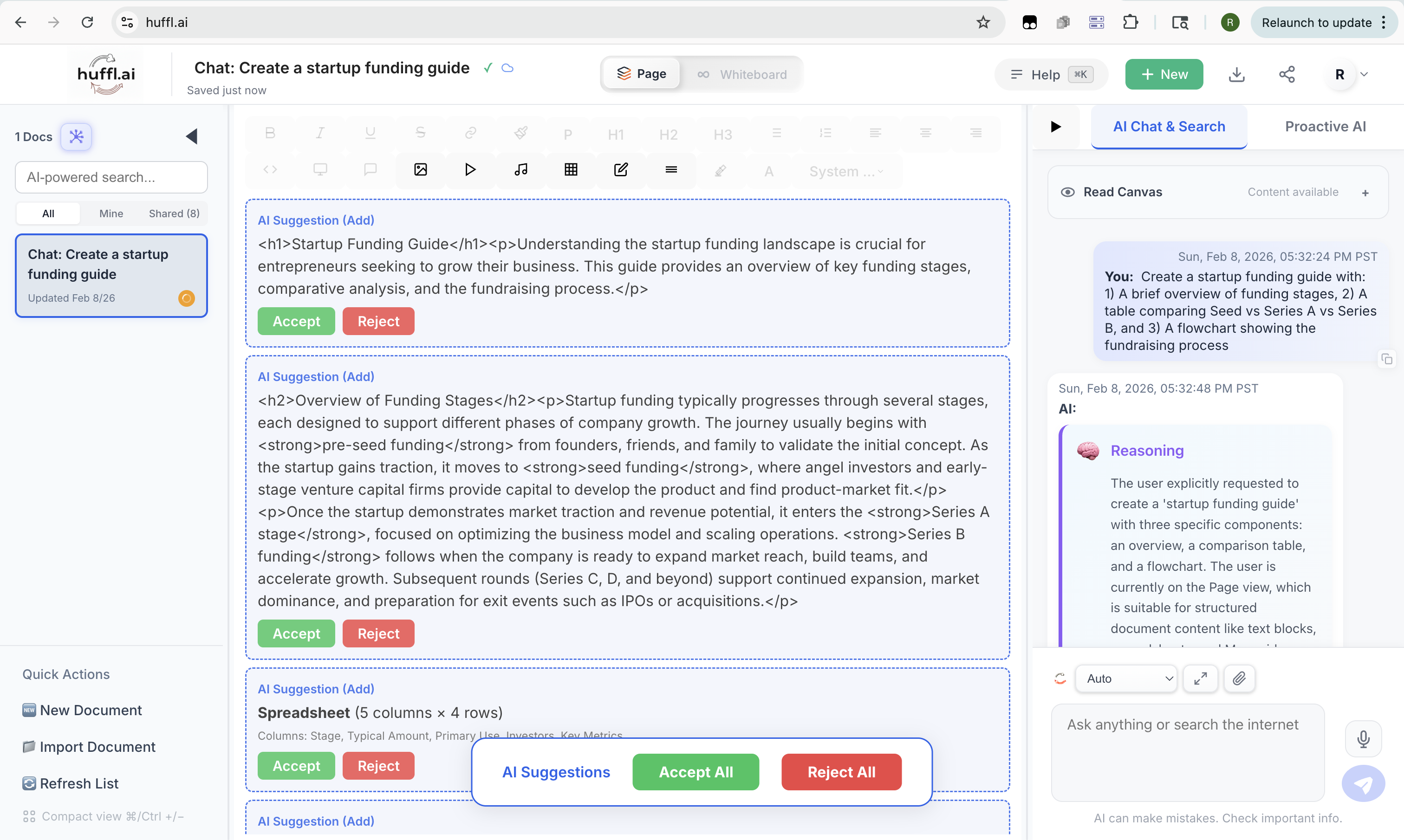Open the drawing/annotation tool icon
Image resolution: width=1404 pixels, height=840 pixels.
point(620,170)
